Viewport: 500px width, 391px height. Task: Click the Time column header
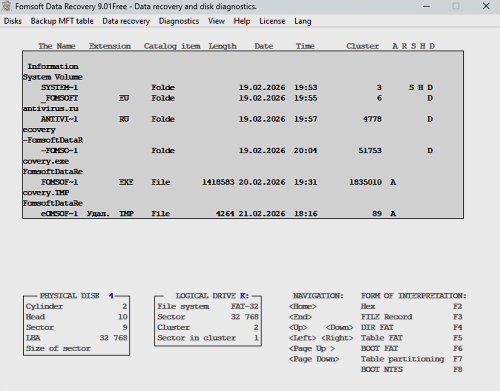[x=305, y=46]
